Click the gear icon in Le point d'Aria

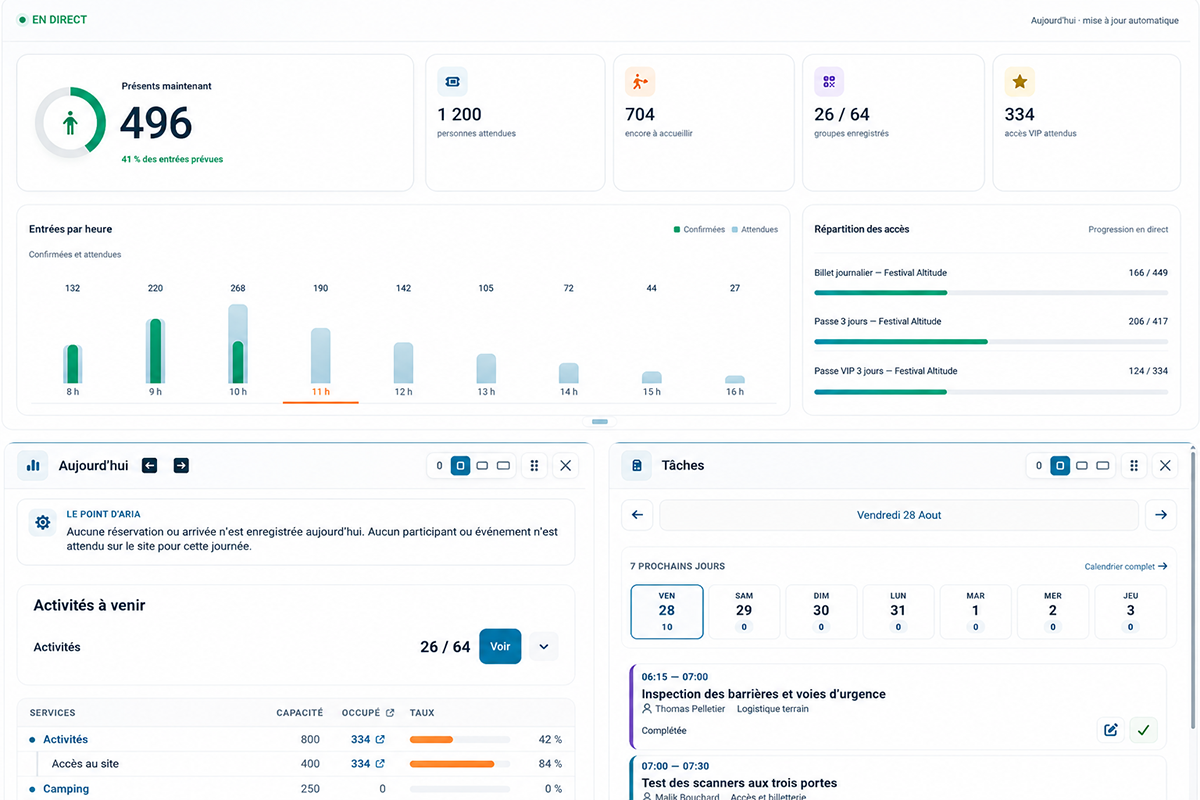pyautogui.click(x=42, y=522)
